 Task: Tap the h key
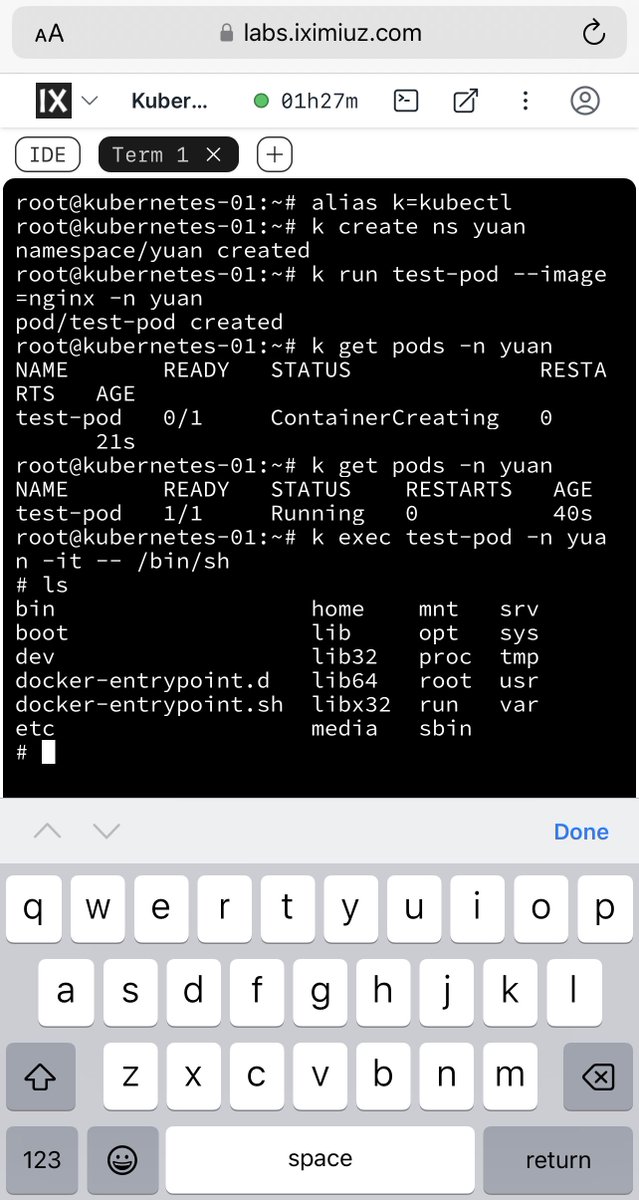point(383,991)
